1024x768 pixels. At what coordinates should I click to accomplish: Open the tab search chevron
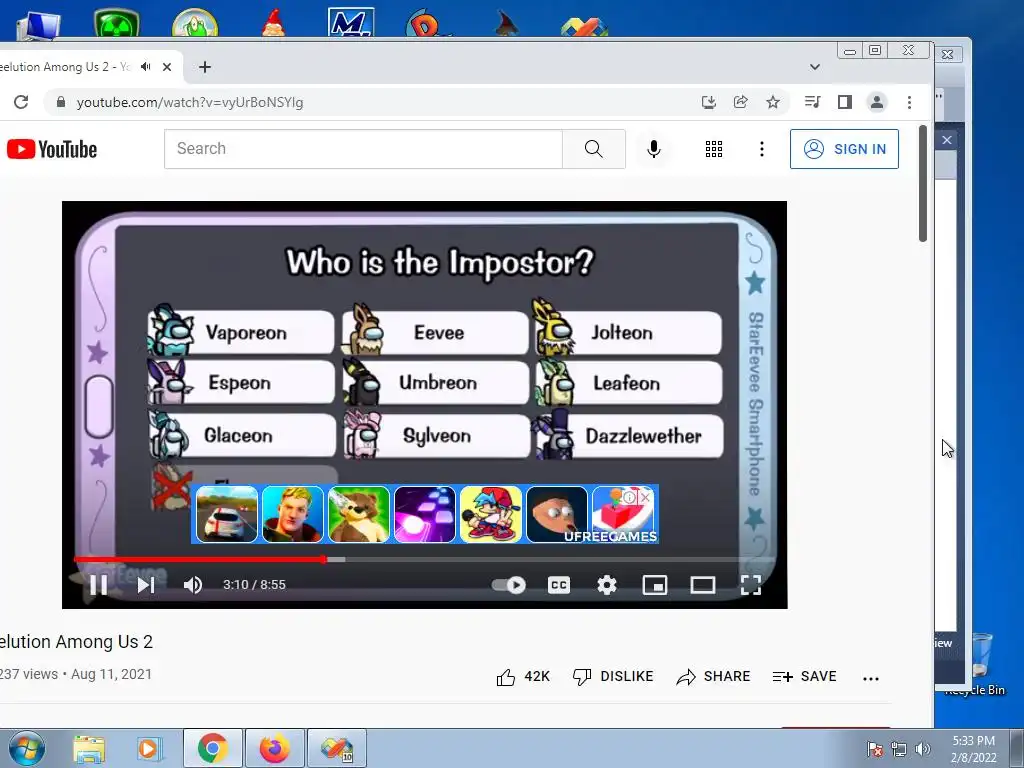point(814,67)
